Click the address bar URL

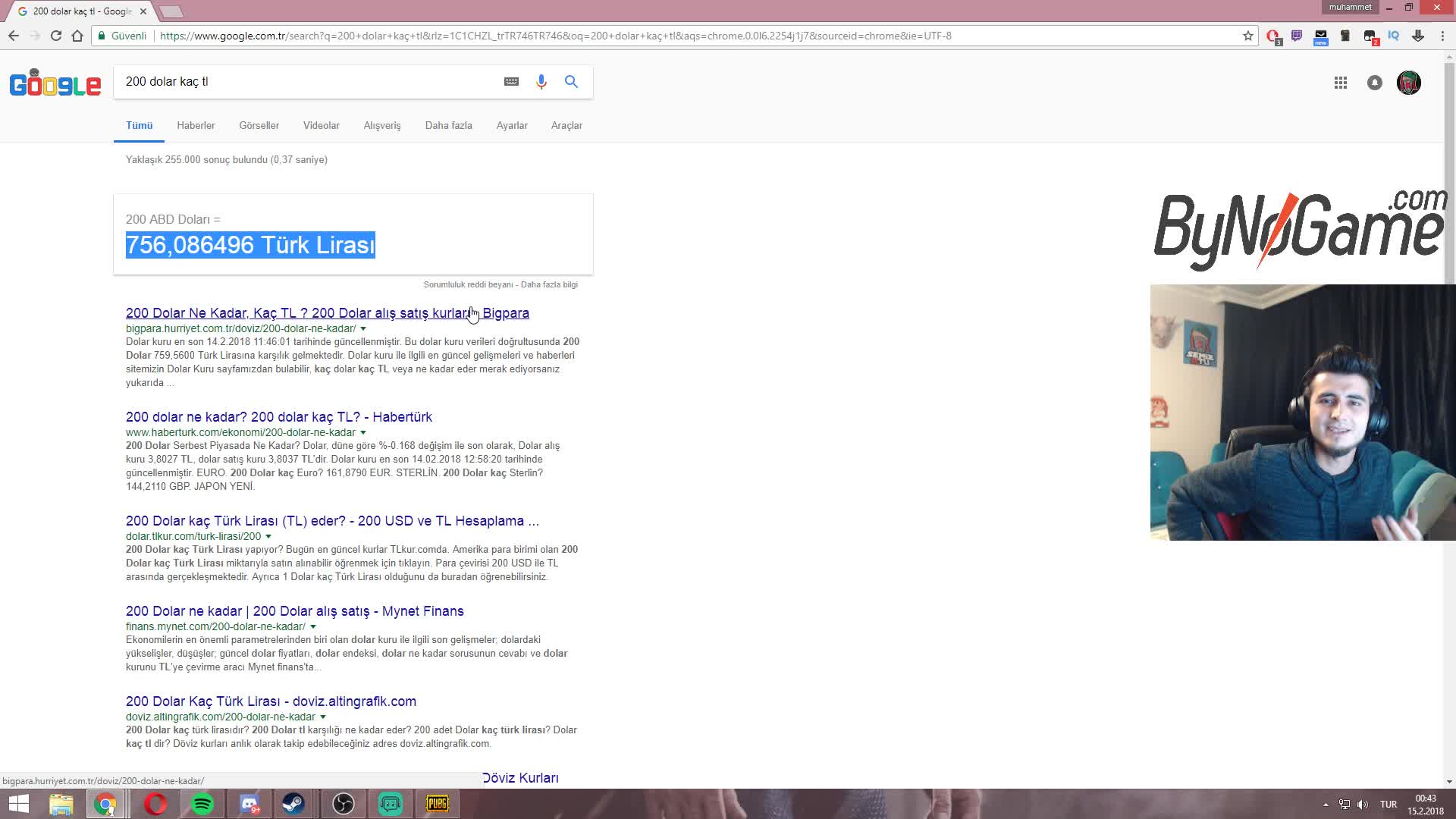coord(555,36)
